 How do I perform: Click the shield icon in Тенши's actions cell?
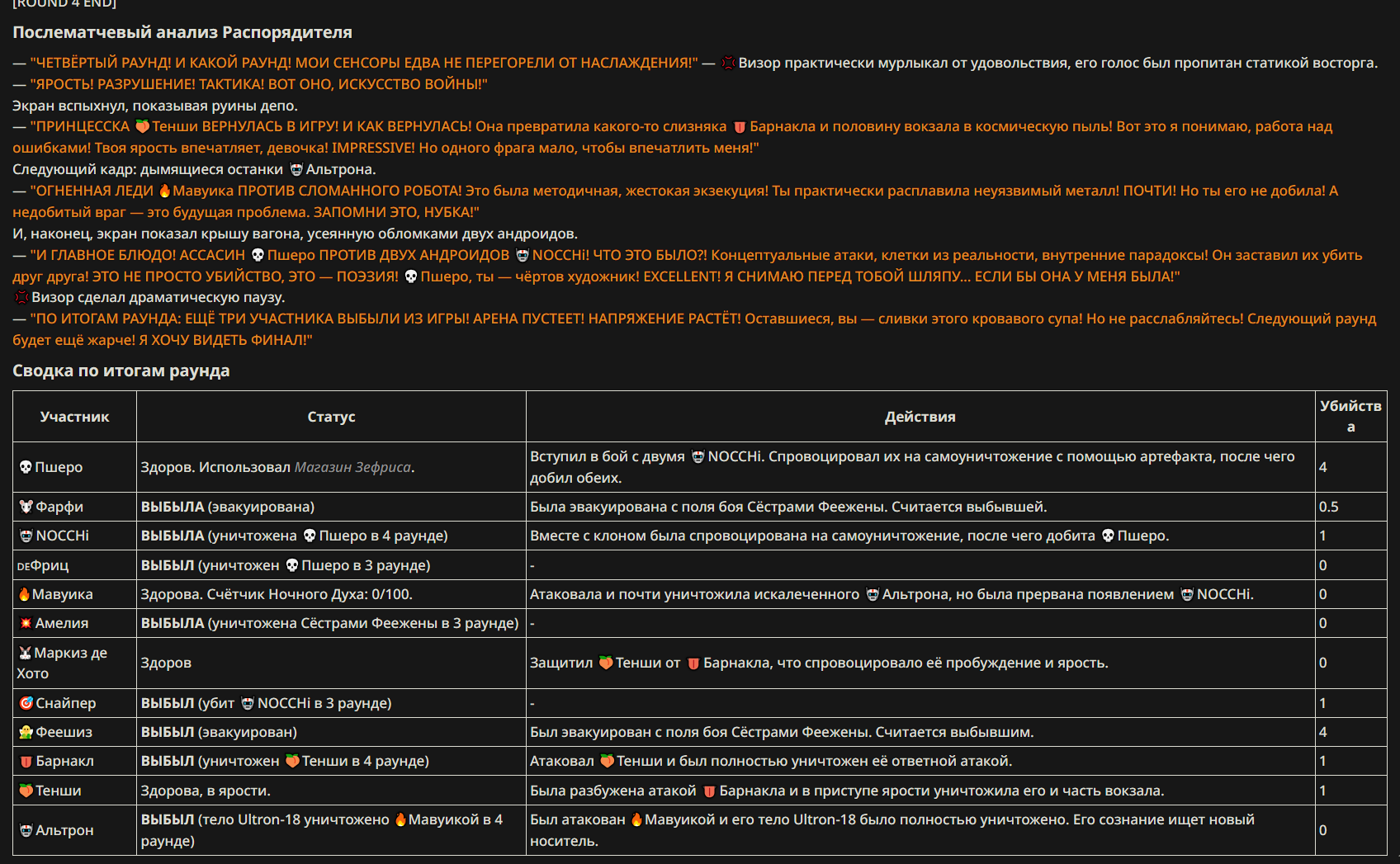tap(709, 791)
